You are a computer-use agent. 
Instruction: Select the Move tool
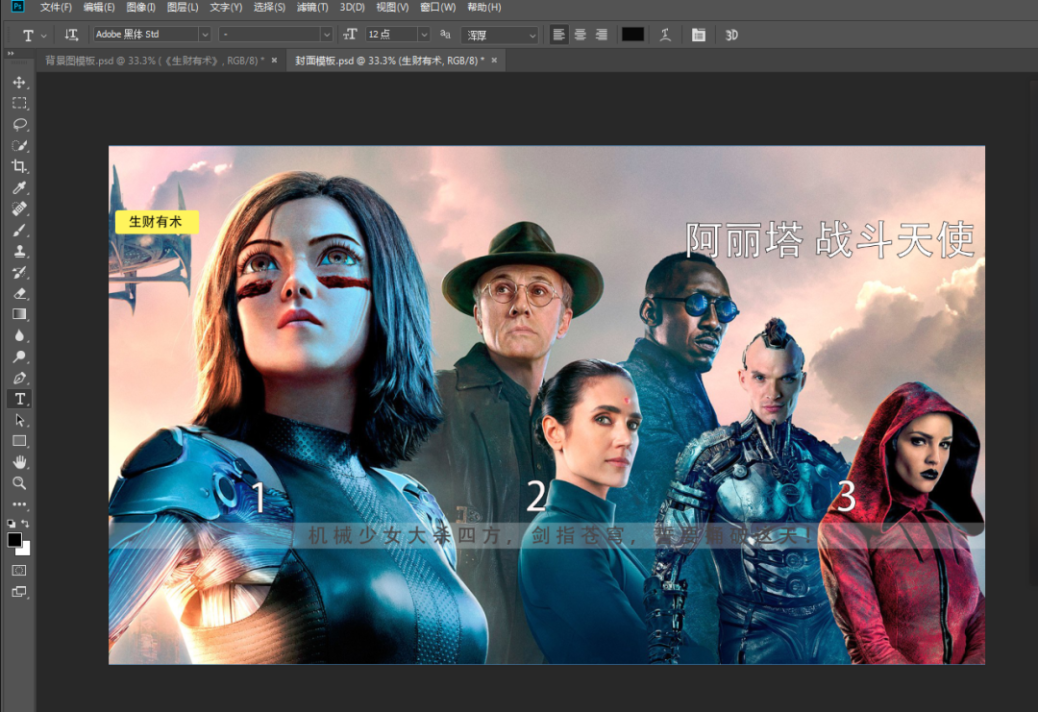[19, 82]
